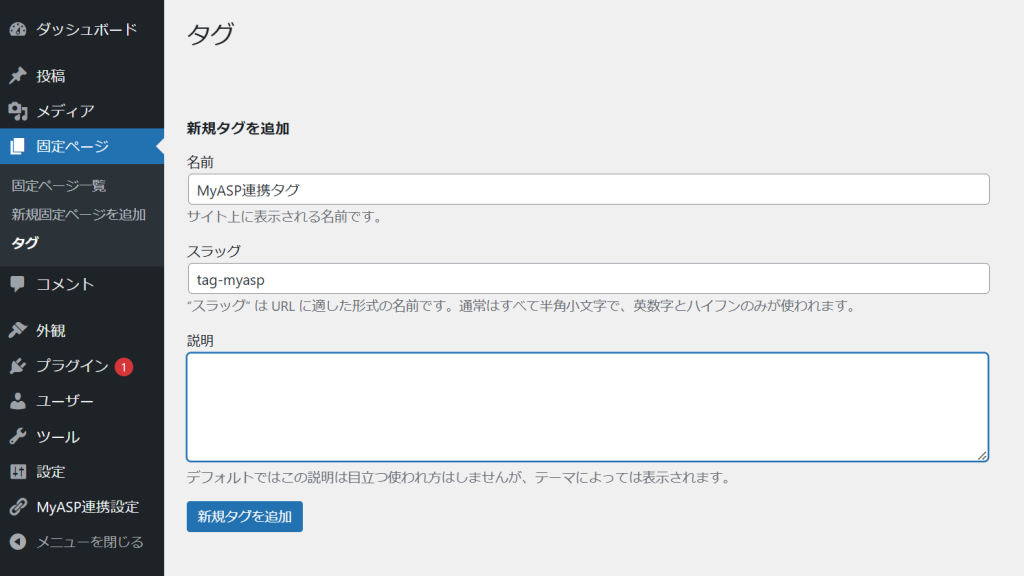Click inside the 説明 text area
The image size is (1024, 576).
588,406
